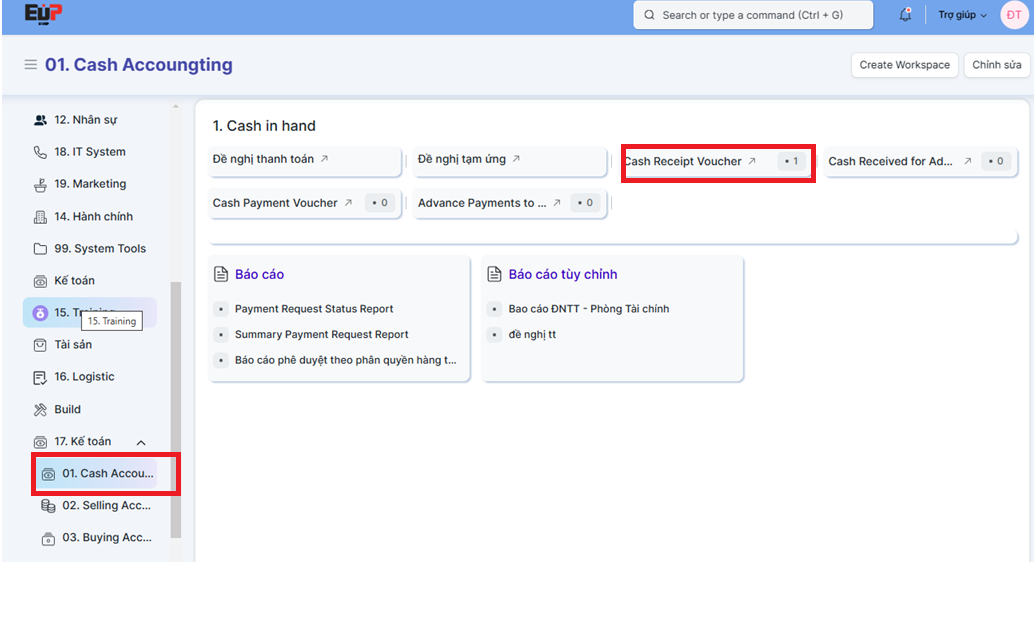Open Cash Receipt Voucher shortcut
The width and height of the screenshot is (1034, 642).
click(683, 161)
